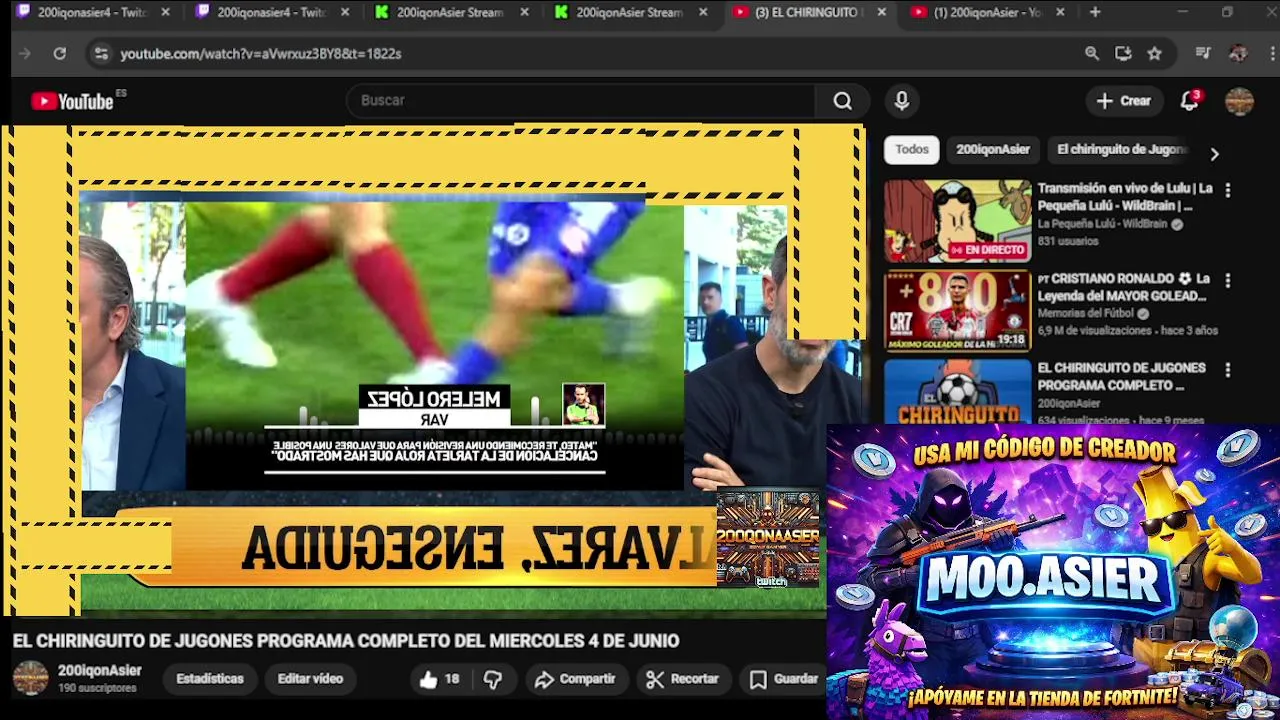
Task: Switch to first 200iqonAsier Stream Kick tab
Action: coord(450,13)
